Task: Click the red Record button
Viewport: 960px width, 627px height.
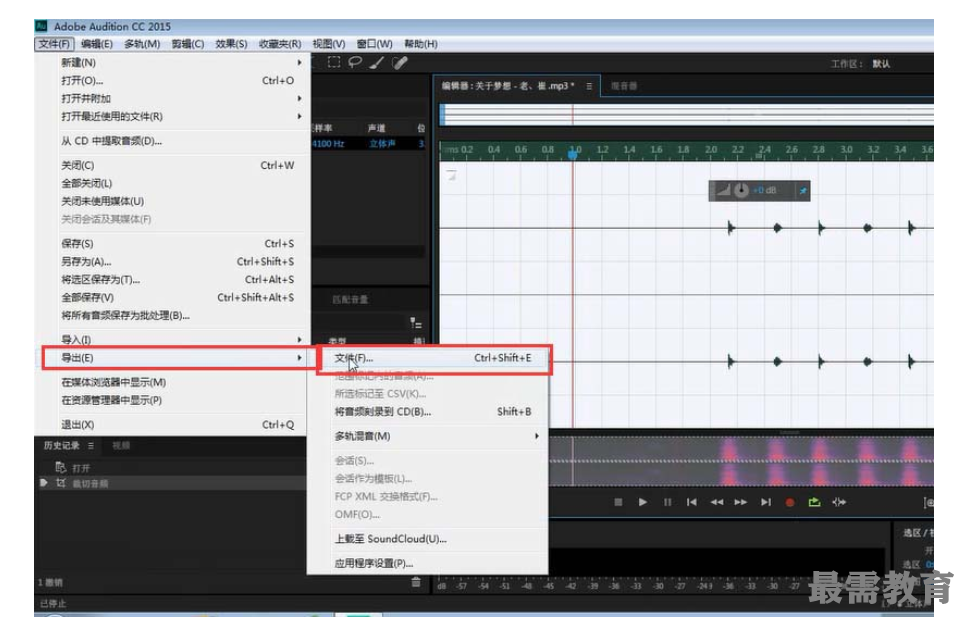Action: point(790,502)
